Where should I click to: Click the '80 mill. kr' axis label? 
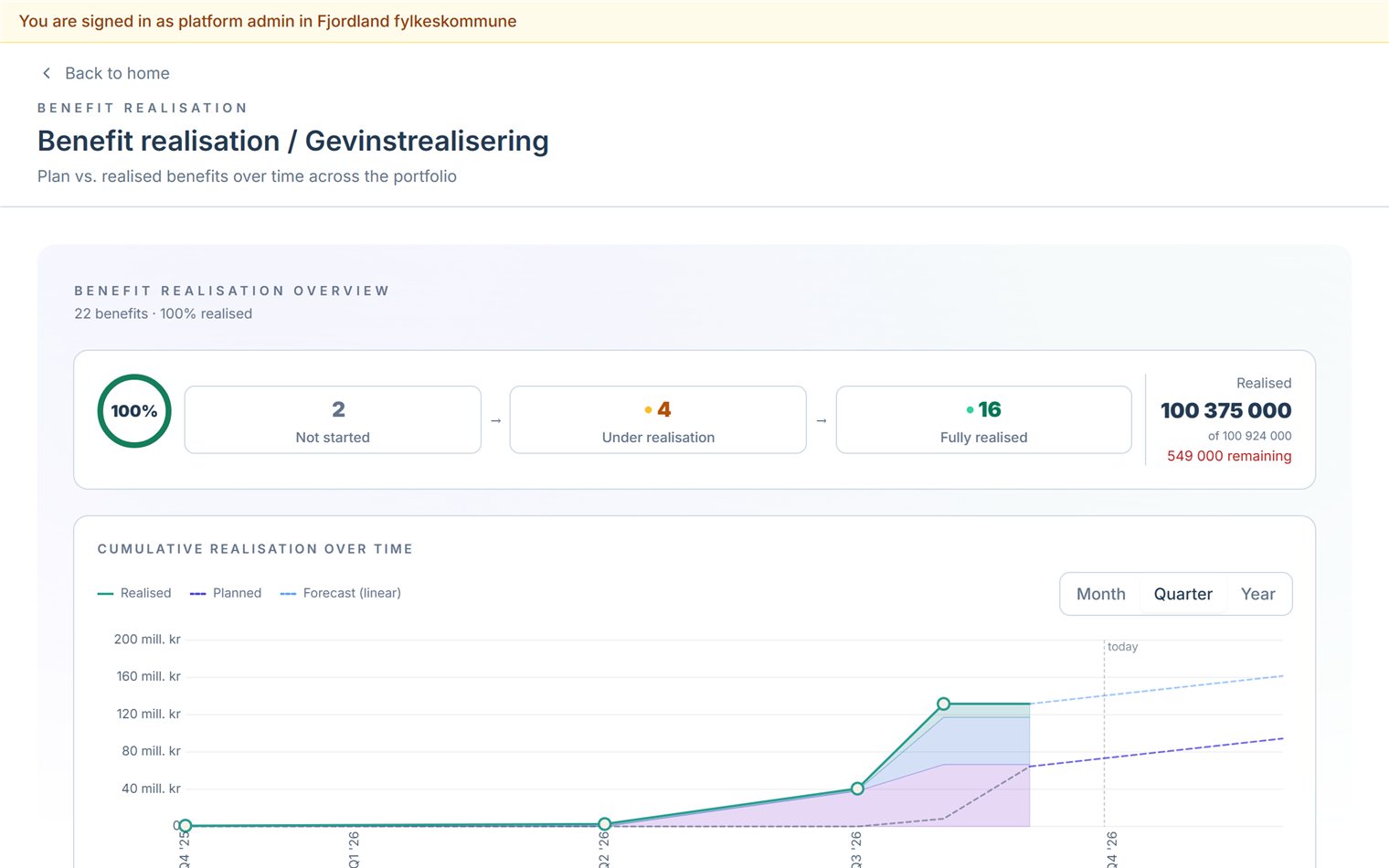[x=151, y=751]
